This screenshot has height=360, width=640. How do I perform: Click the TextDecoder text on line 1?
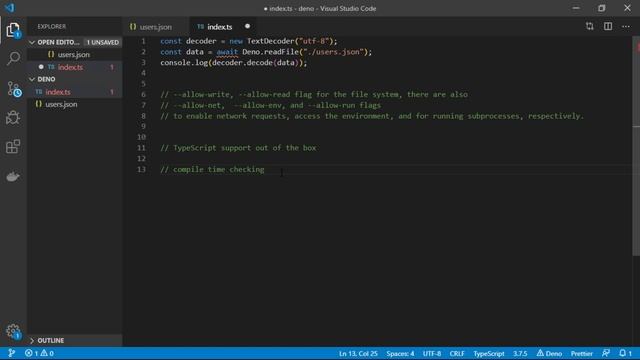[x=270, y=41]
